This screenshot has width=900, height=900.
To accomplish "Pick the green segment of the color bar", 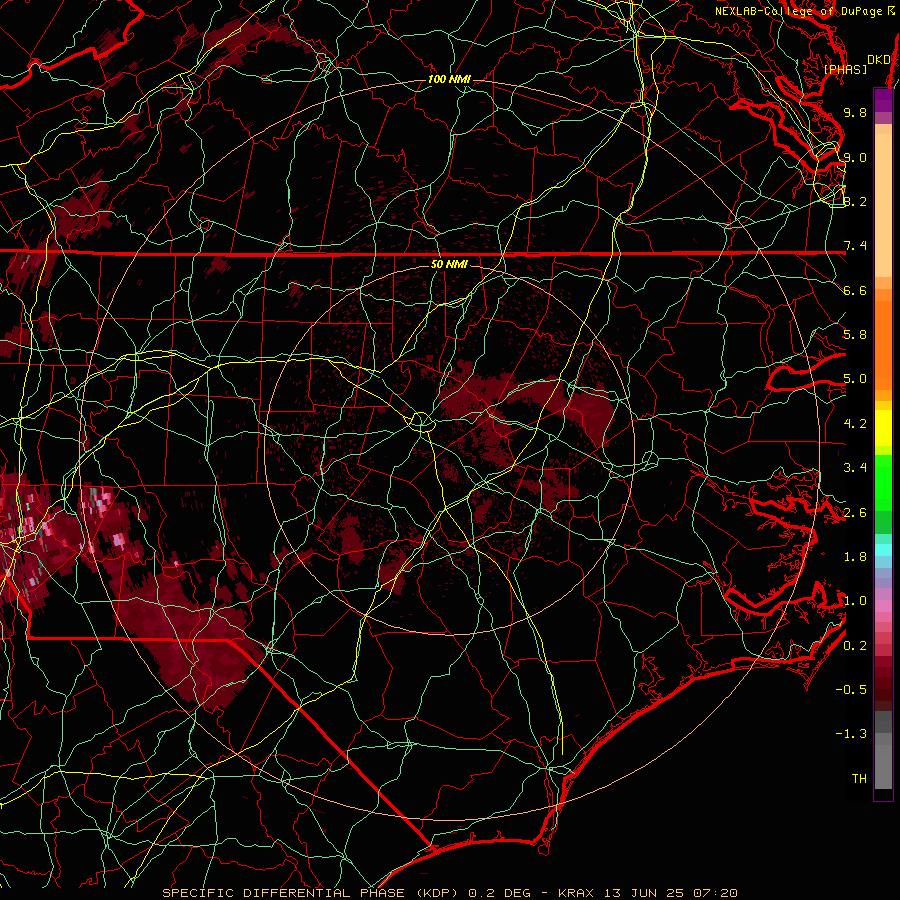I will tap(883, 482).
